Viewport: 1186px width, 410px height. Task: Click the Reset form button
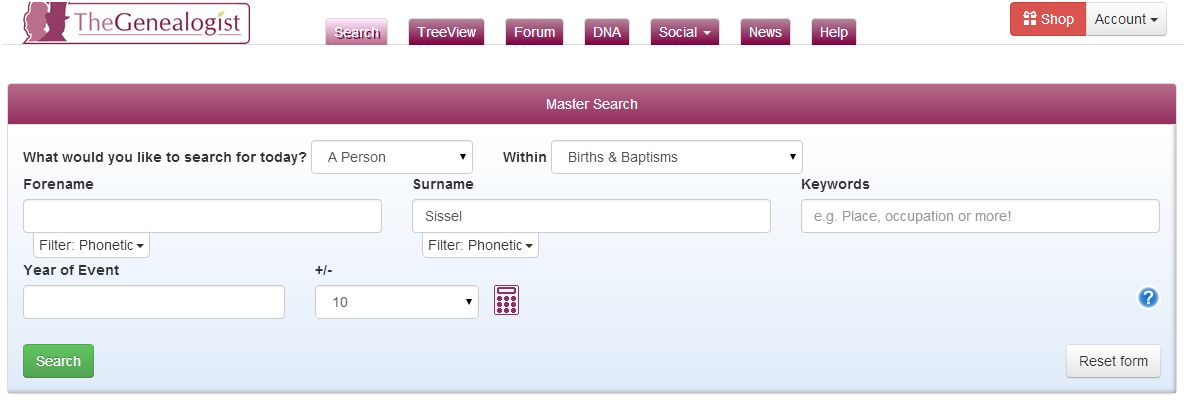(x=1113, y=361)
